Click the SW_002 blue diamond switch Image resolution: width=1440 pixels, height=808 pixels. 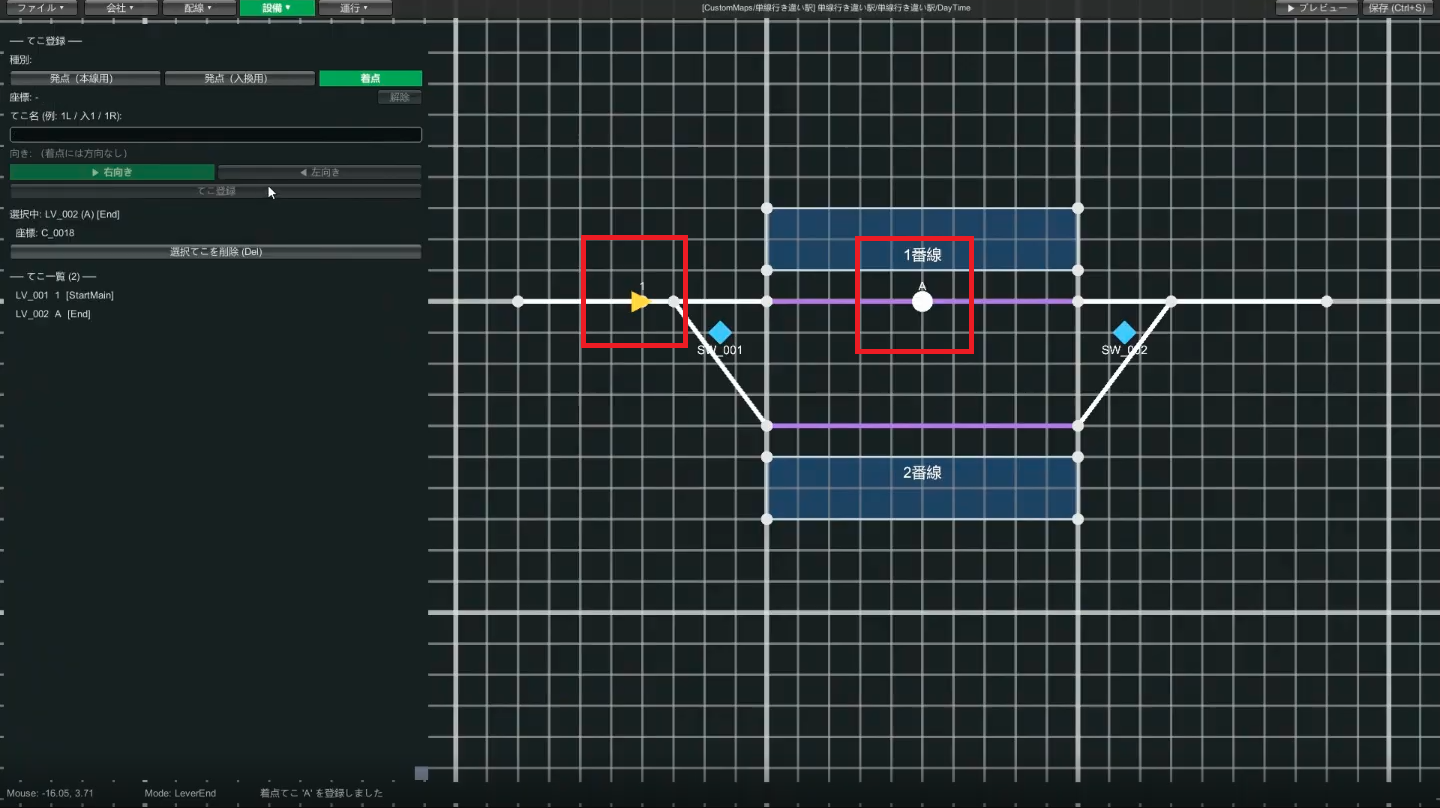tap(1125, 333)
